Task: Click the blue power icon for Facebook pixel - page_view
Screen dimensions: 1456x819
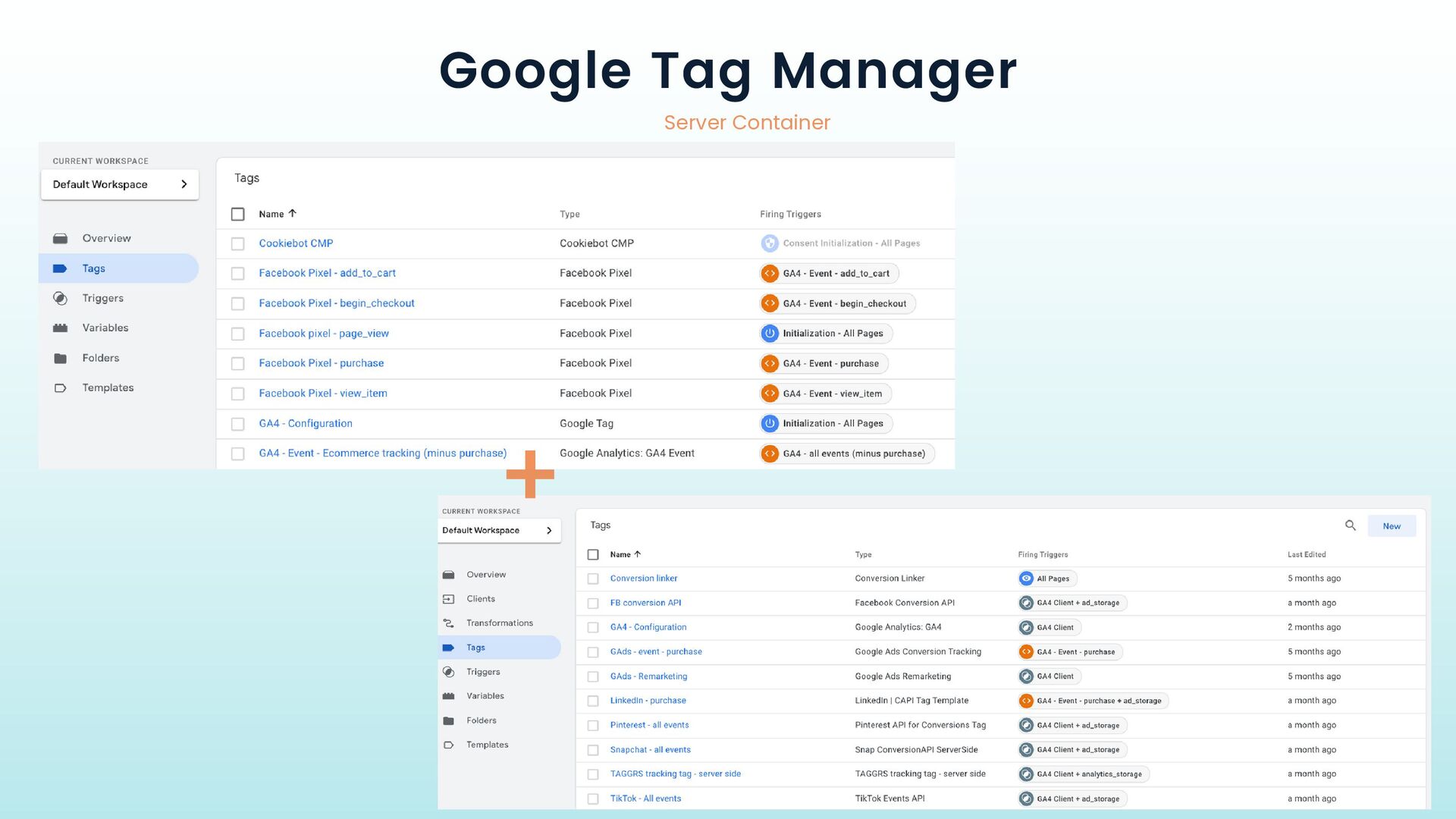Action: tap(770, 334)
